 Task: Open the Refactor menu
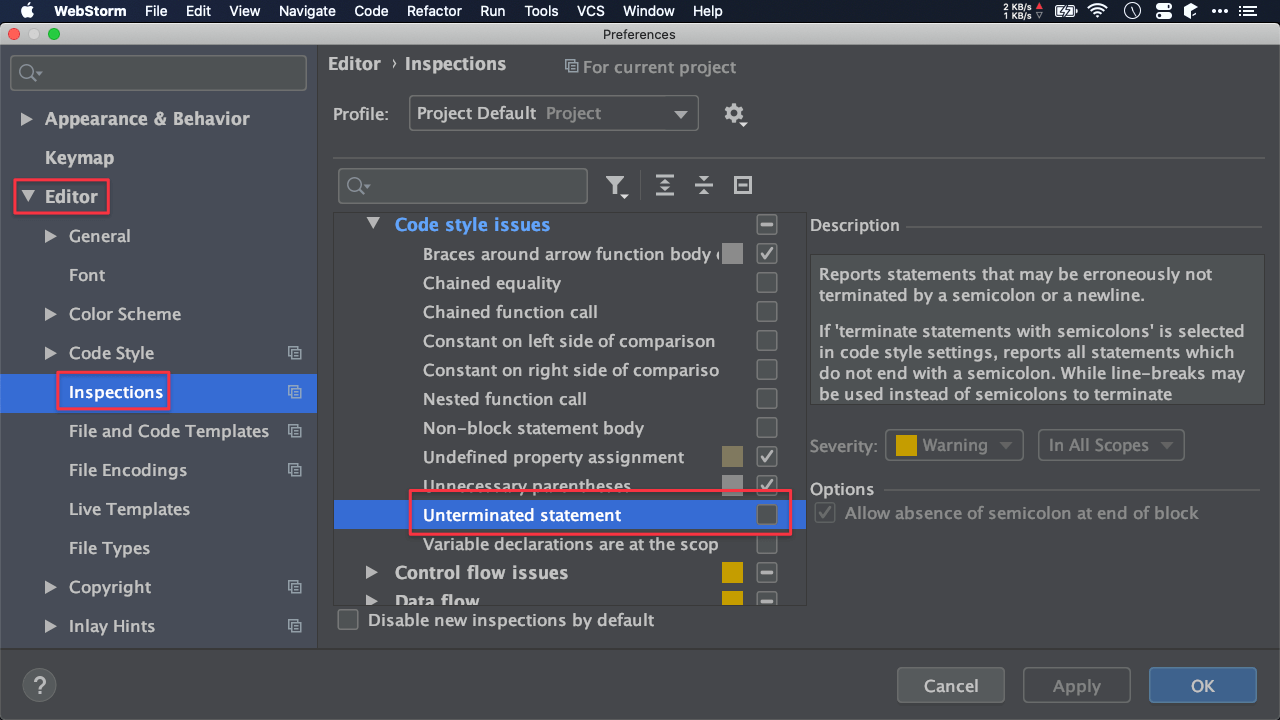(x=434, y=11)
